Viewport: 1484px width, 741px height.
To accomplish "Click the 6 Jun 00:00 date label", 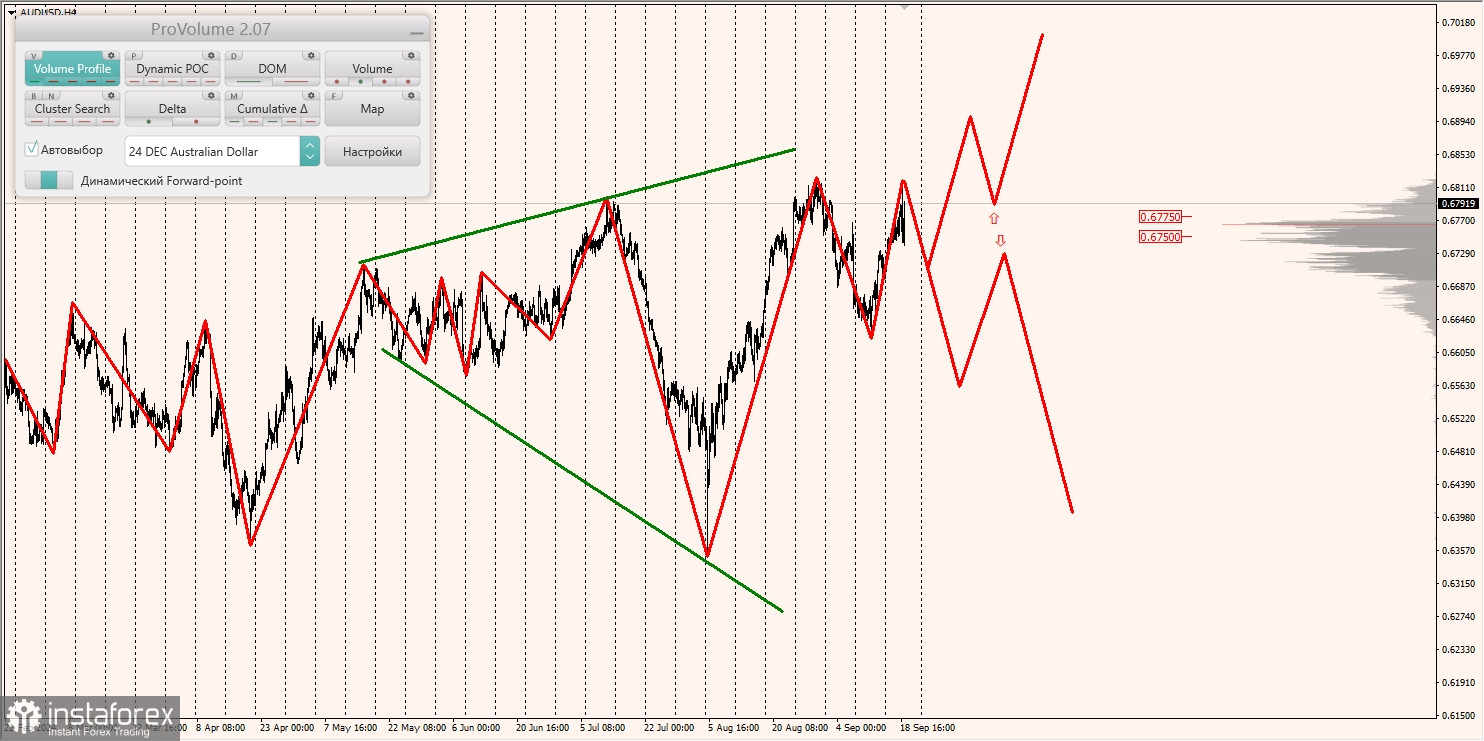I will point(475,728).
